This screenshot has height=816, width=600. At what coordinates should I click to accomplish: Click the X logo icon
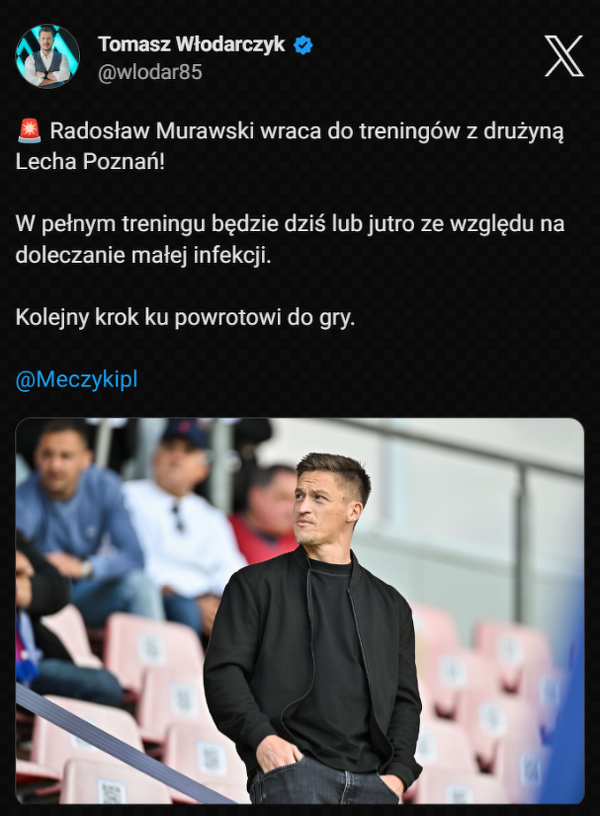564,56
